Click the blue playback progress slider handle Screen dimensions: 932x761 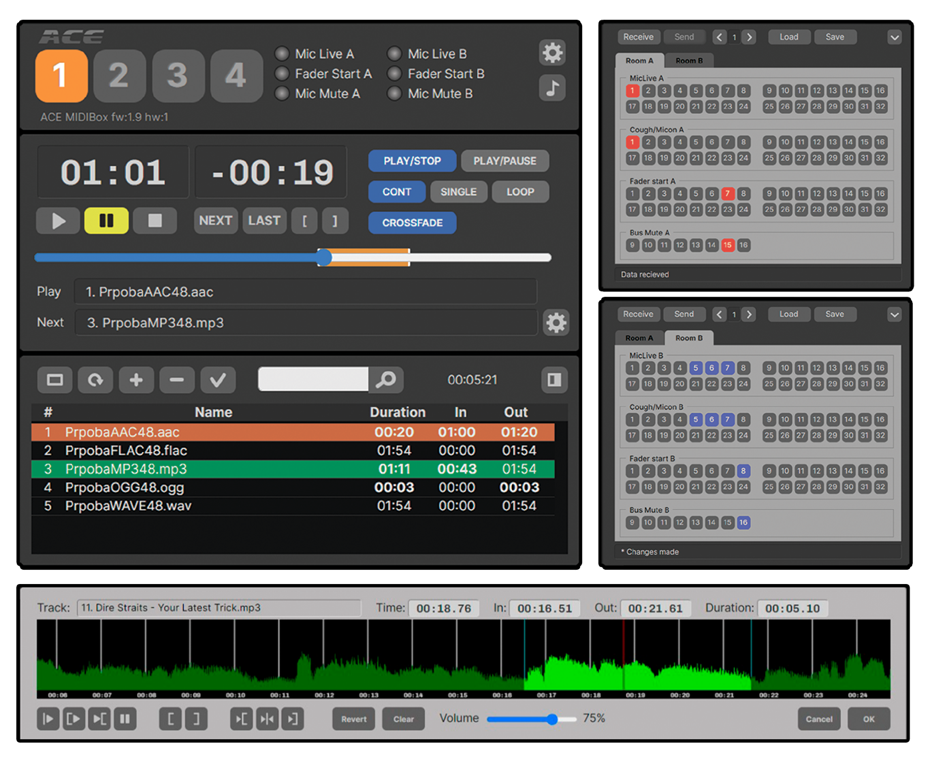coord(324,257)
